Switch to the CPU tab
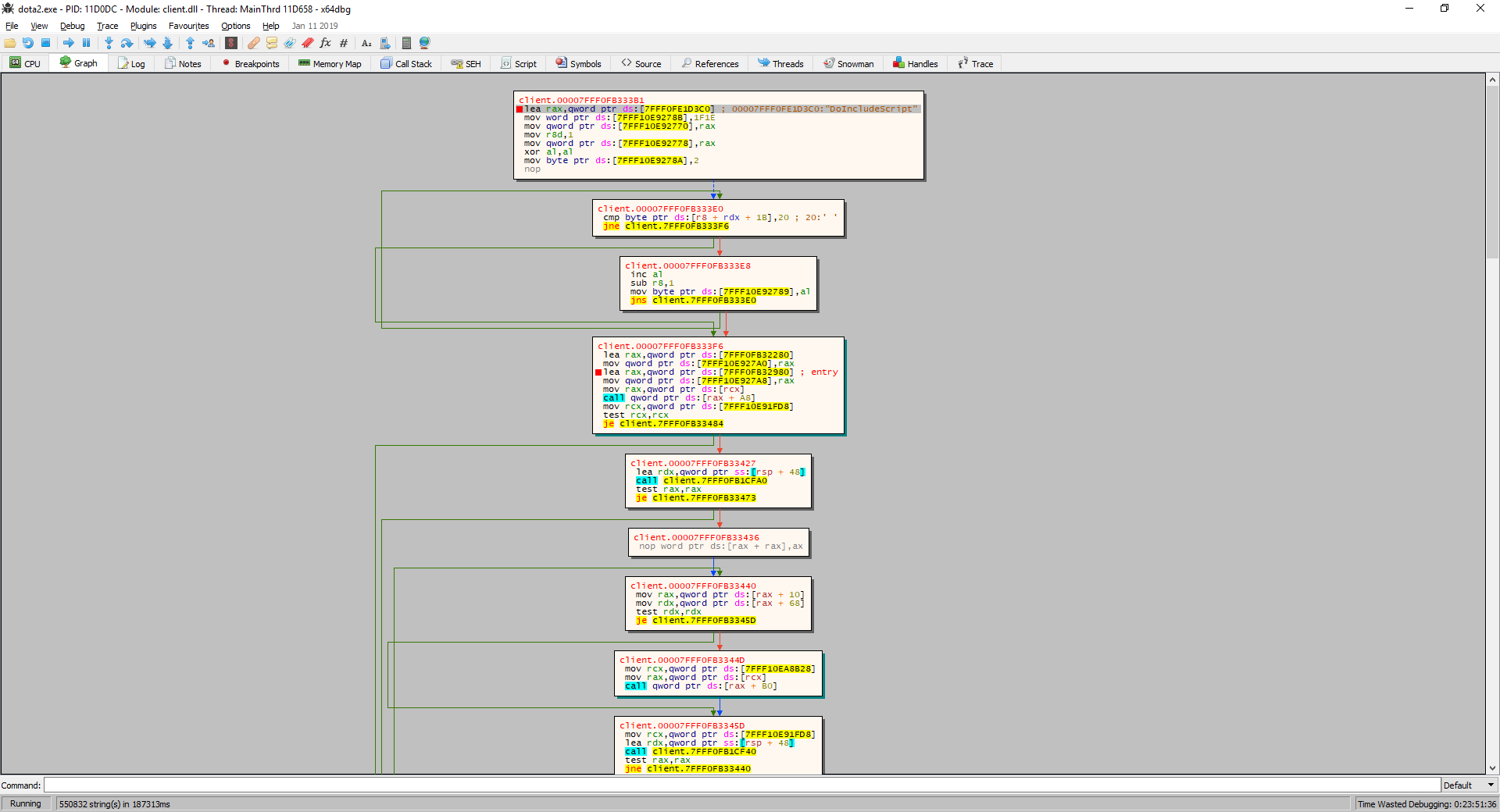The image size is (1500, 812). (x=25, y=63)
